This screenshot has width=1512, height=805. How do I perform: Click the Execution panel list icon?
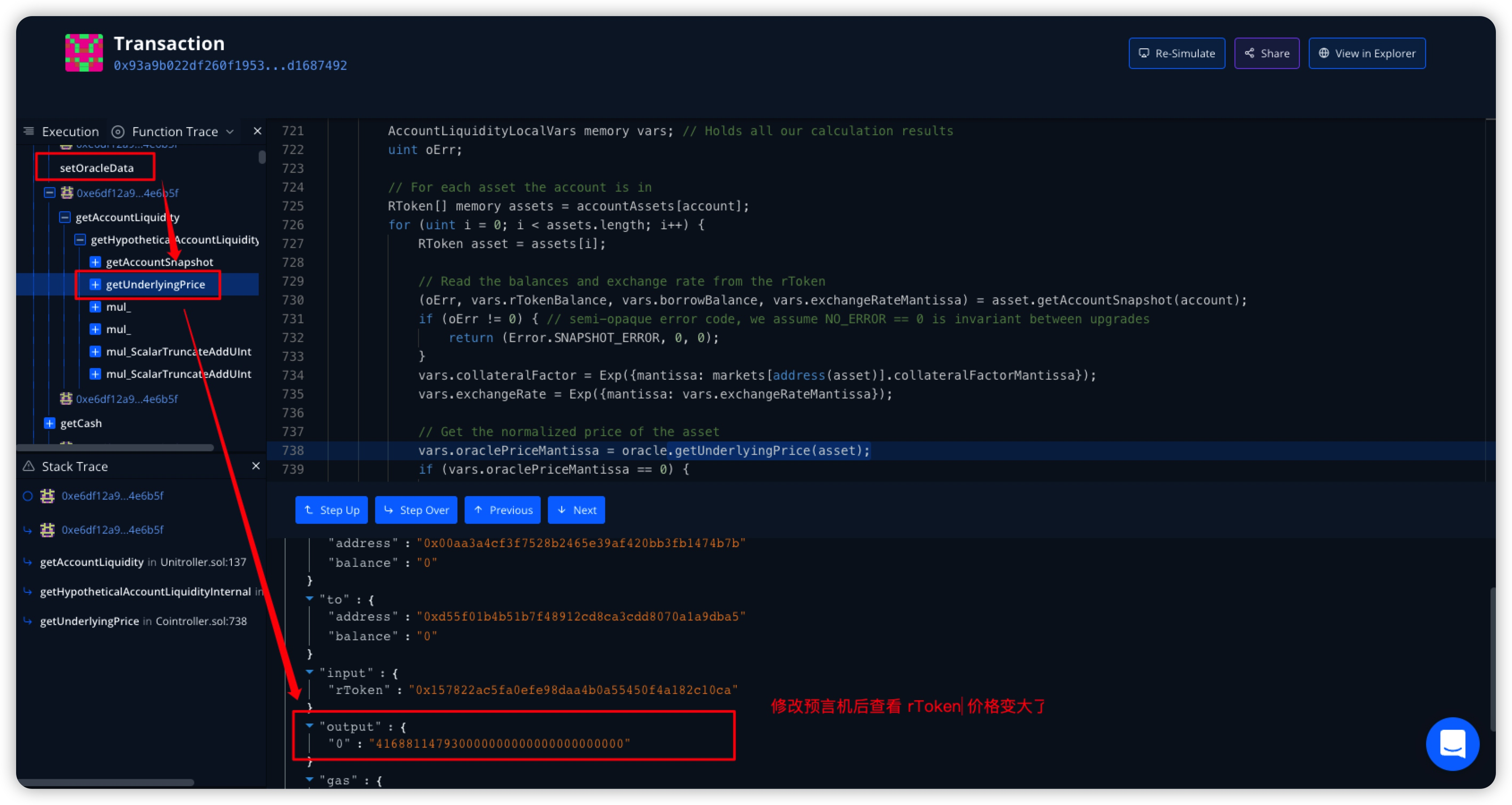[x=28, y=131]
